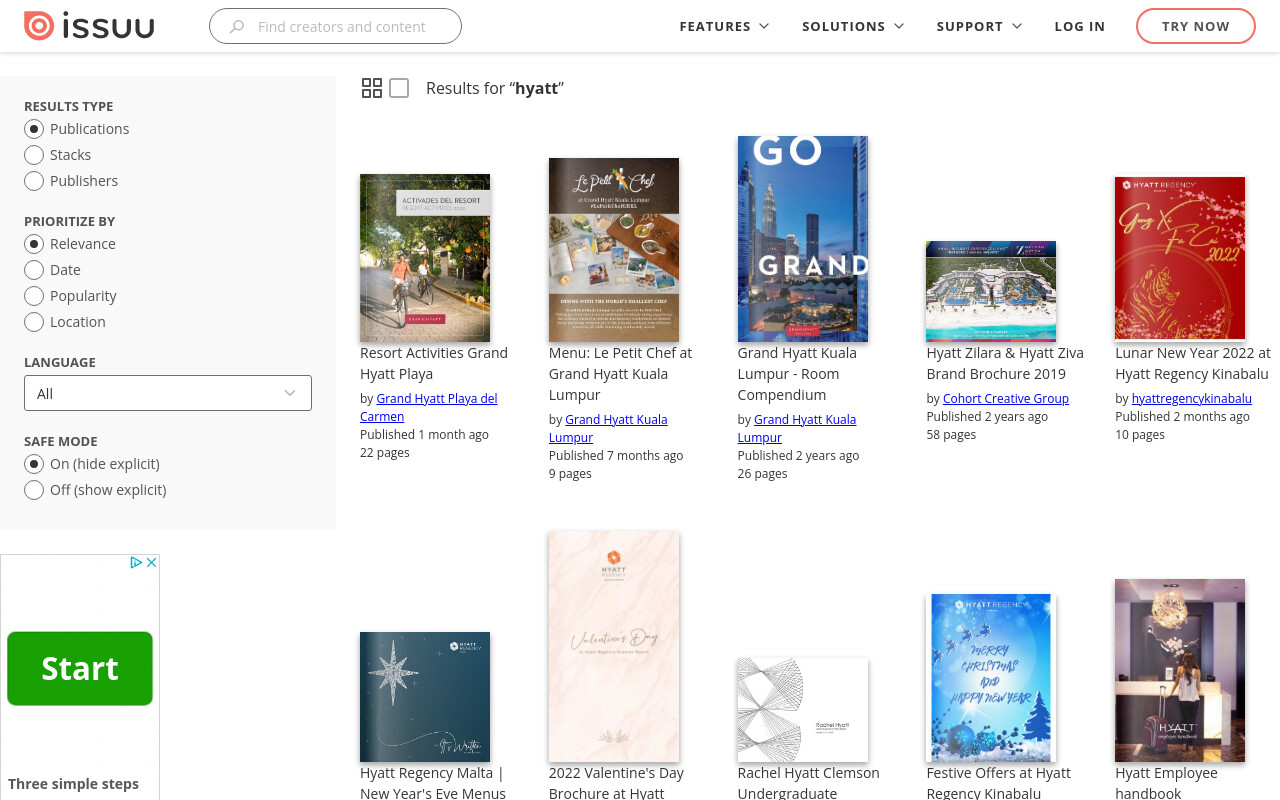Select the Stacks results type
The height and width of the screenshot is (800, 1280).
pyautogui.click(x=34, y=155)
